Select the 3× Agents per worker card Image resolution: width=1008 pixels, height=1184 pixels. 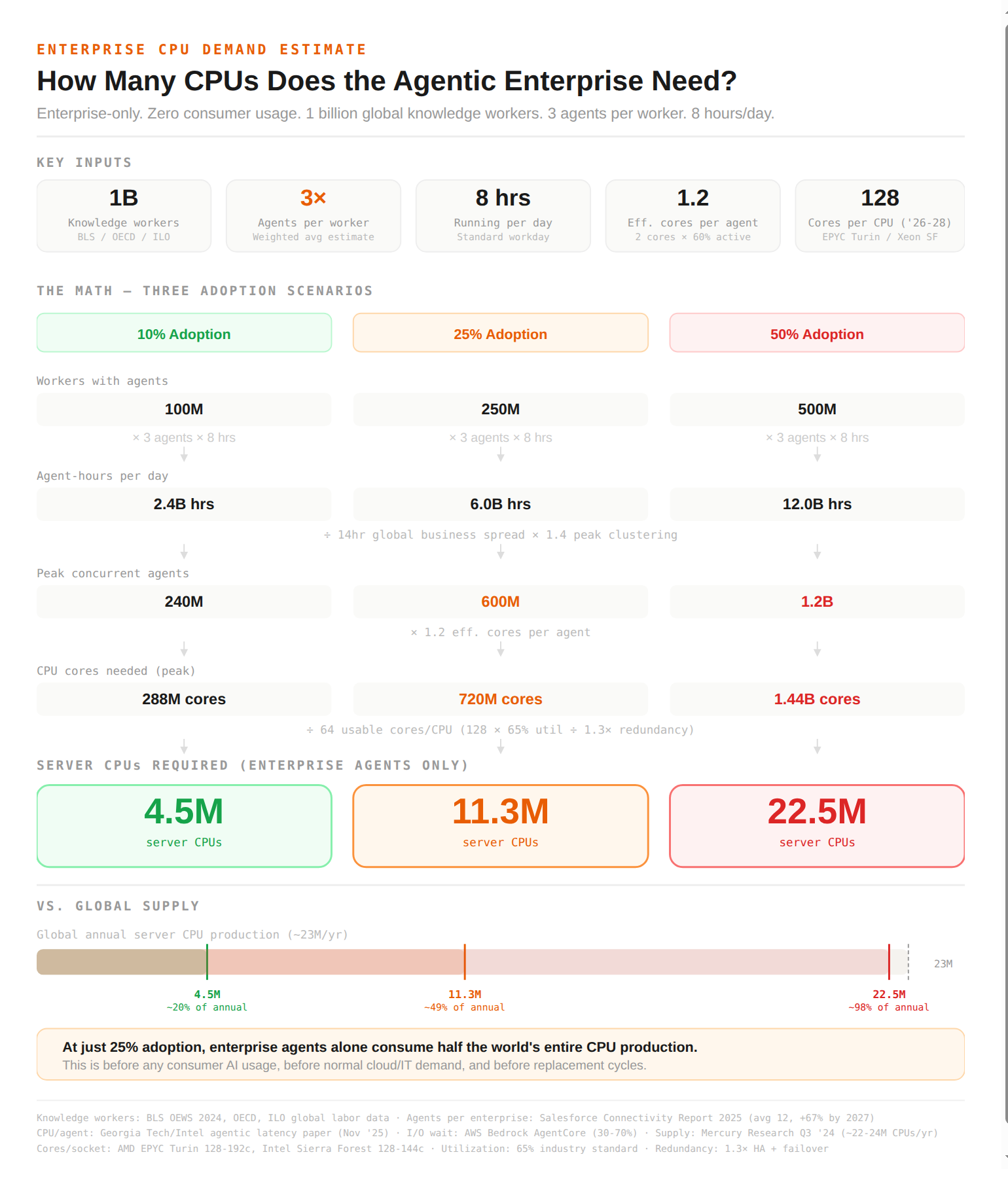click(x=314, y=216)
